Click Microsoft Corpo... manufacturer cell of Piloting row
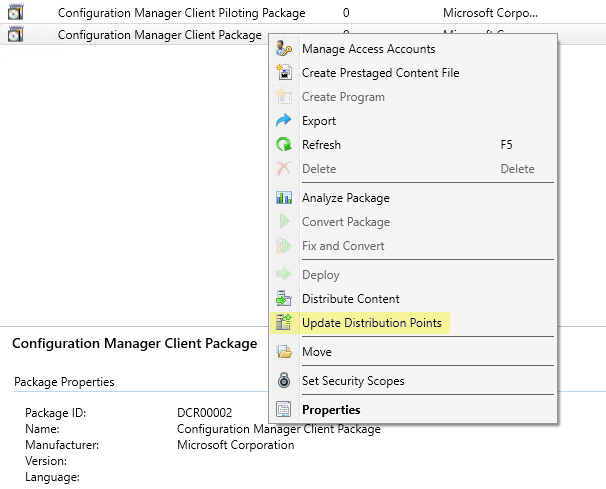 click(490, 13)
